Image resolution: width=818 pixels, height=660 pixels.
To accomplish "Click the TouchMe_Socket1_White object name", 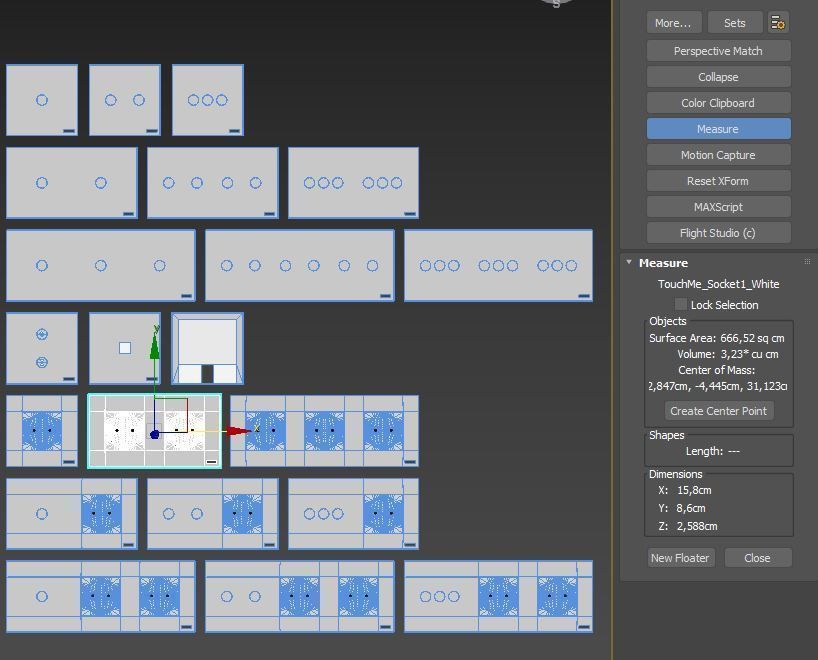I will [x=718, y=284].
